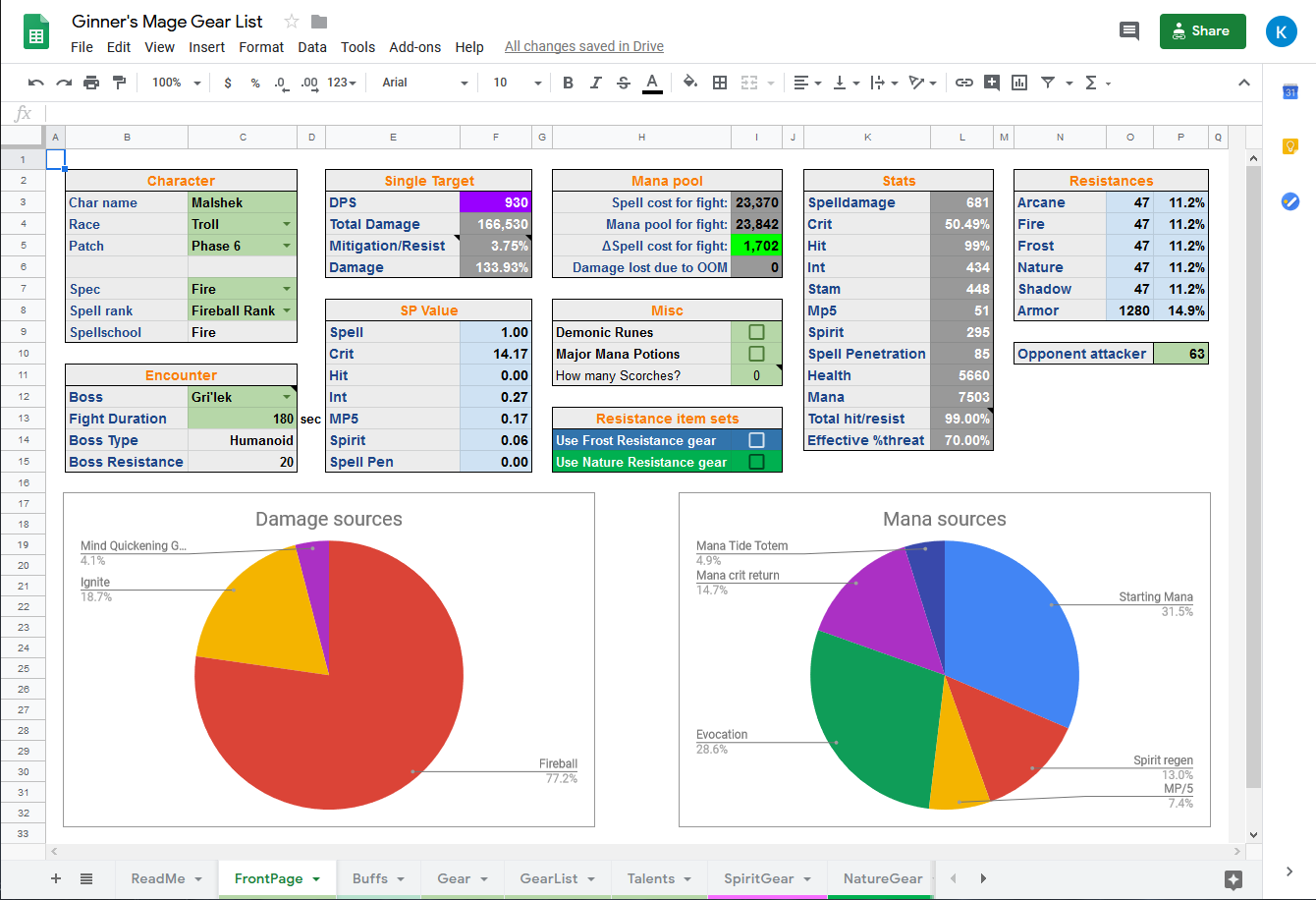Open the Spell rank dropdown

coord(287,310)
